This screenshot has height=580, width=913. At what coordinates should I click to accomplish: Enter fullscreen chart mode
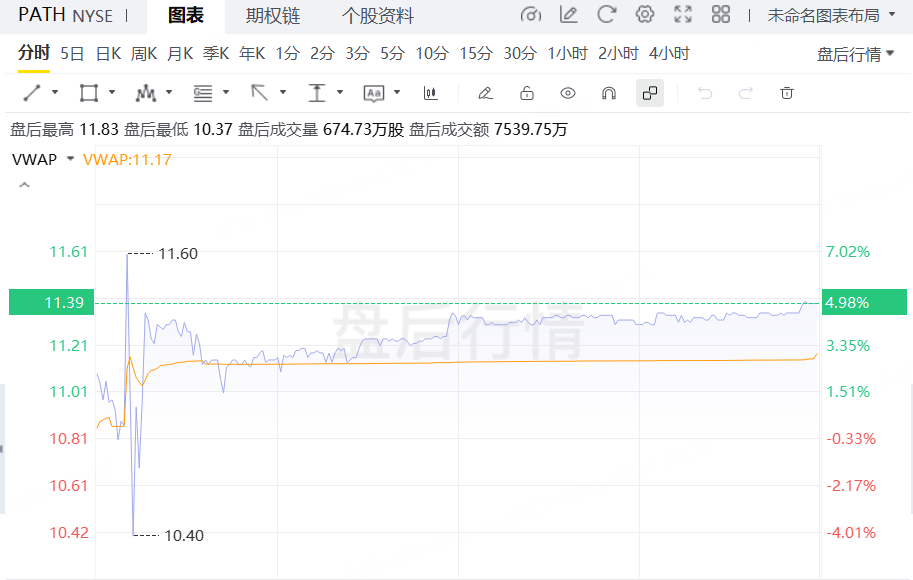click(x=683, y=15)
